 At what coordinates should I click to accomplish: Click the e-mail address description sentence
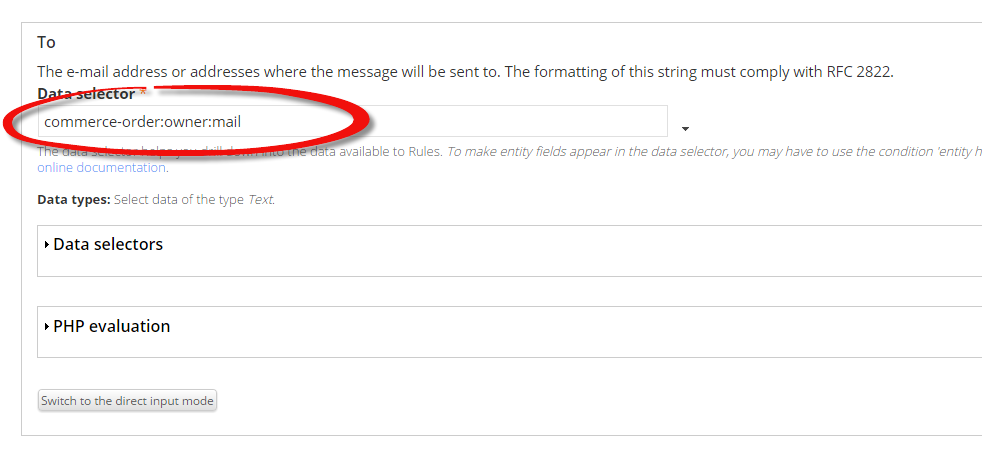click(x=465, y=72)
